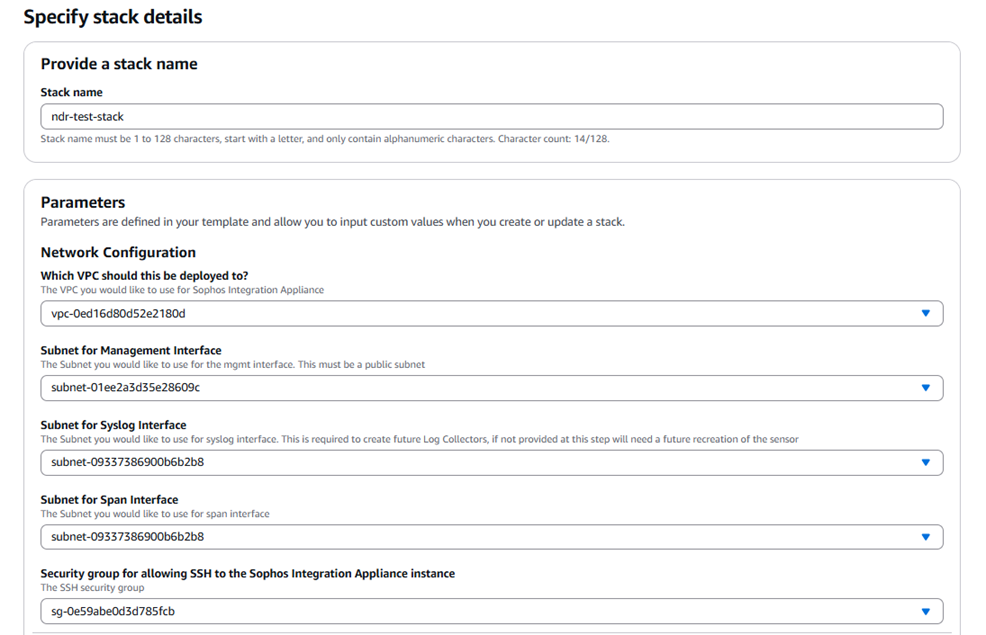Open the Syslog subnet-09337386900b6b2b8 combo box

480,463
